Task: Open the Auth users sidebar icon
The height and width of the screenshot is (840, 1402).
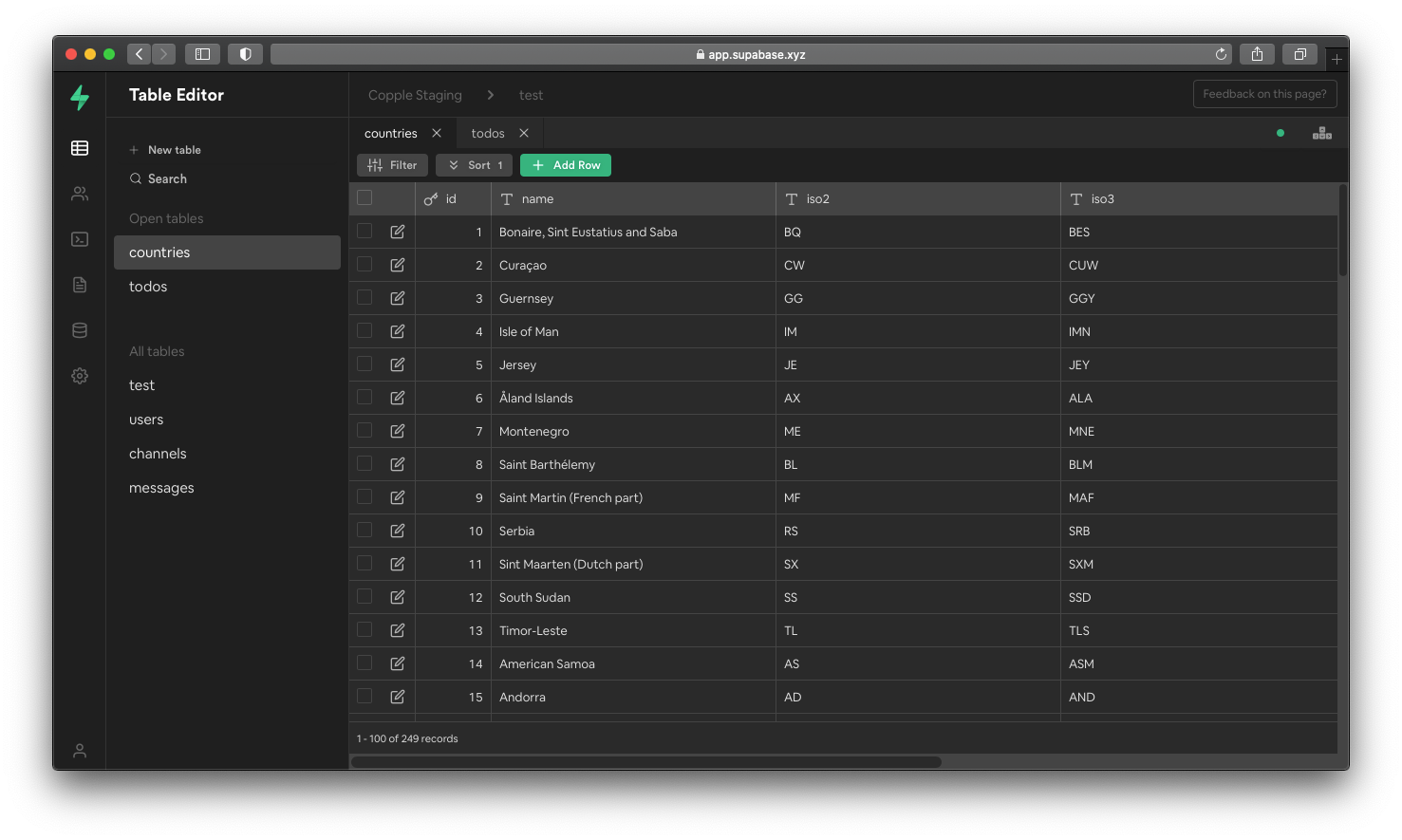Action: click(x=80, y=194)
